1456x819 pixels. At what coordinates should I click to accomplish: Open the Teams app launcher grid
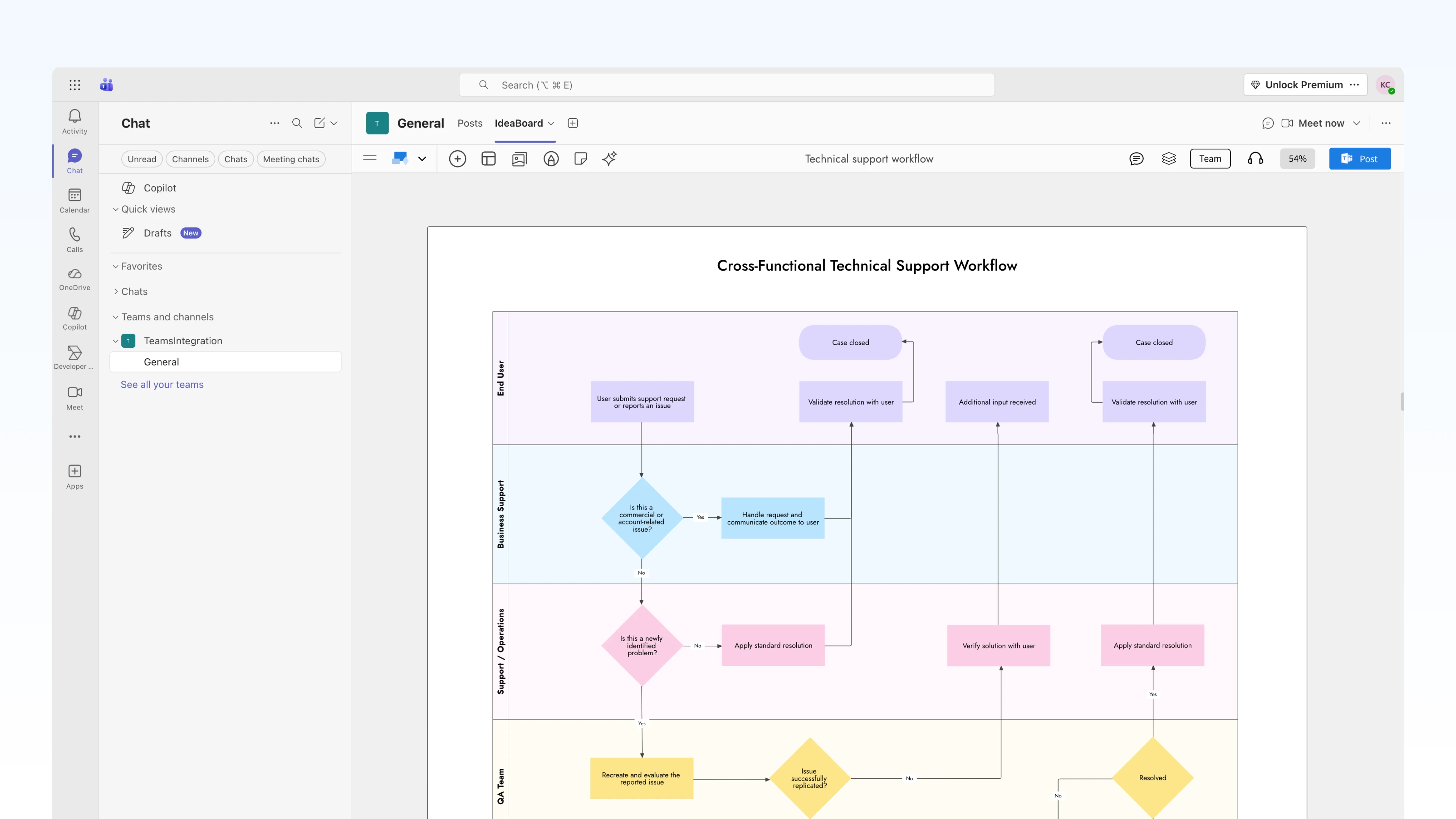coord(75,85)
